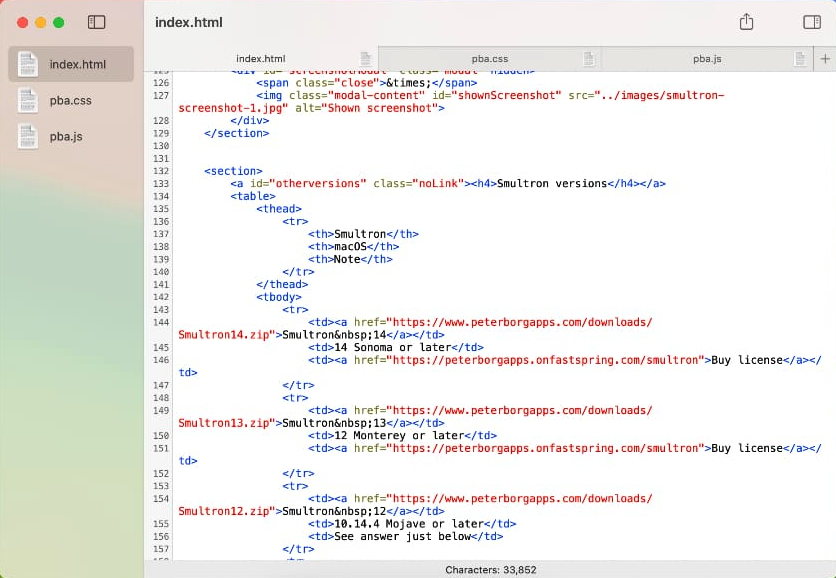Click the Characters count in status bar
This screenshot has width=836, height=578.
click(490, 569)
